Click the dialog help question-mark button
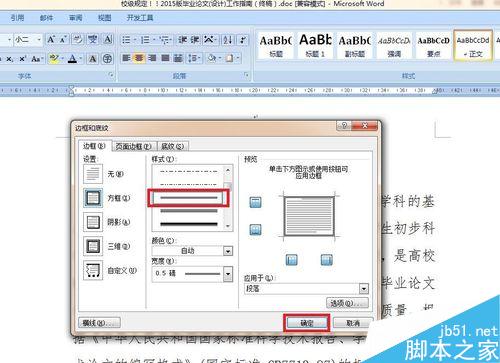 (344, 126)
